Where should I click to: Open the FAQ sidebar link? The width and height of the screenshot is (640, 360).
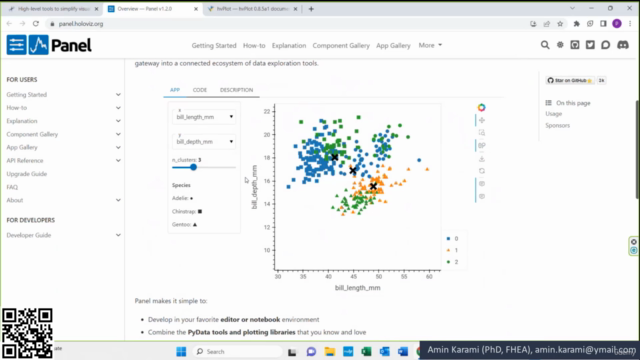[12, 187]
